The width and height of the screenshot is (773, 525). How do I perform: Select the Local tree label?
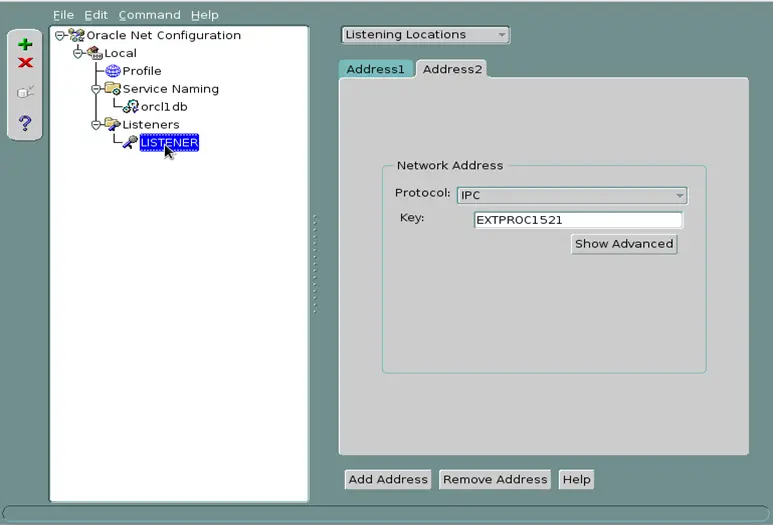coord(120,53)
